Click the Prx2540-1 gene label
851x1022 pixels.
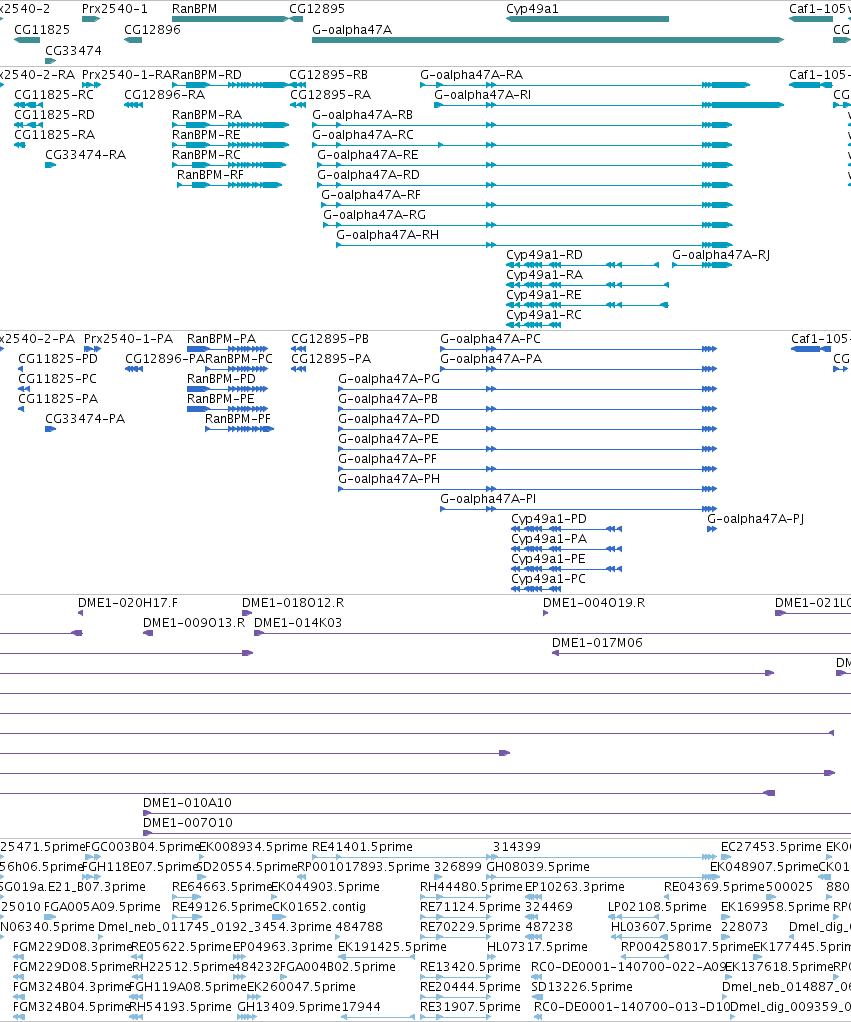(x=115, y=8)
